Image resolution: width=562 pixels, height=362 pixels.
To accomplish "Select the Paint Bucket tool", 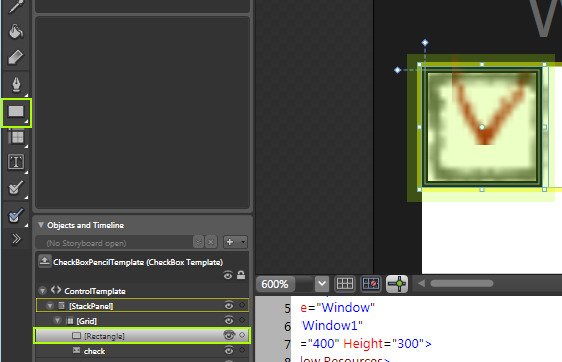I will (x=16, y=31).
